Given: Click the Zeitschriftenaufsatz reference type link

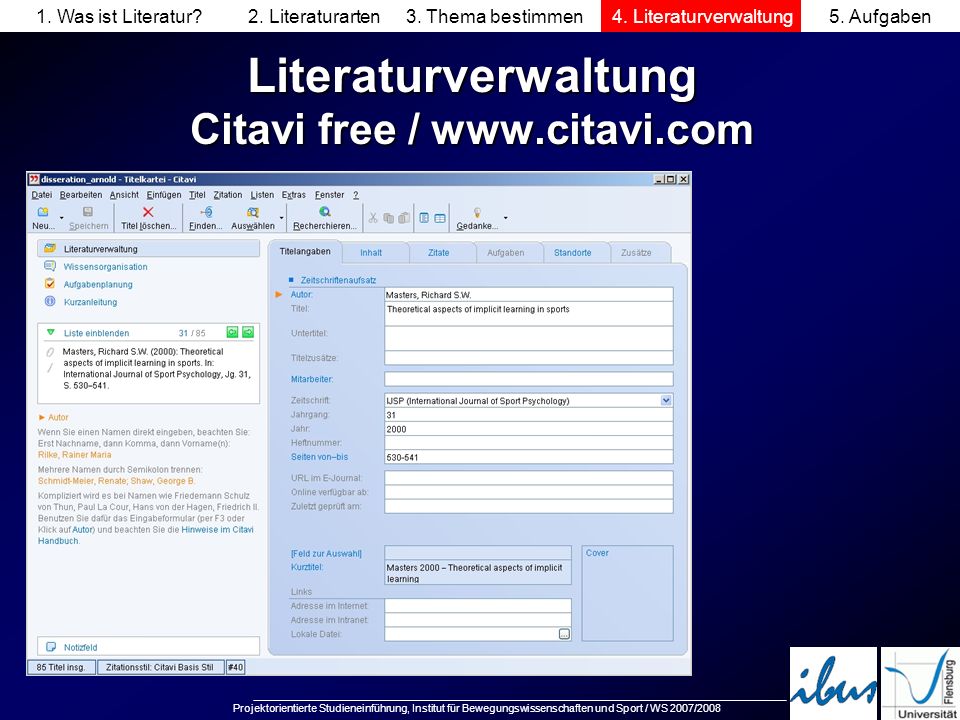Looking at the screenshot, I should click(338, 280).
